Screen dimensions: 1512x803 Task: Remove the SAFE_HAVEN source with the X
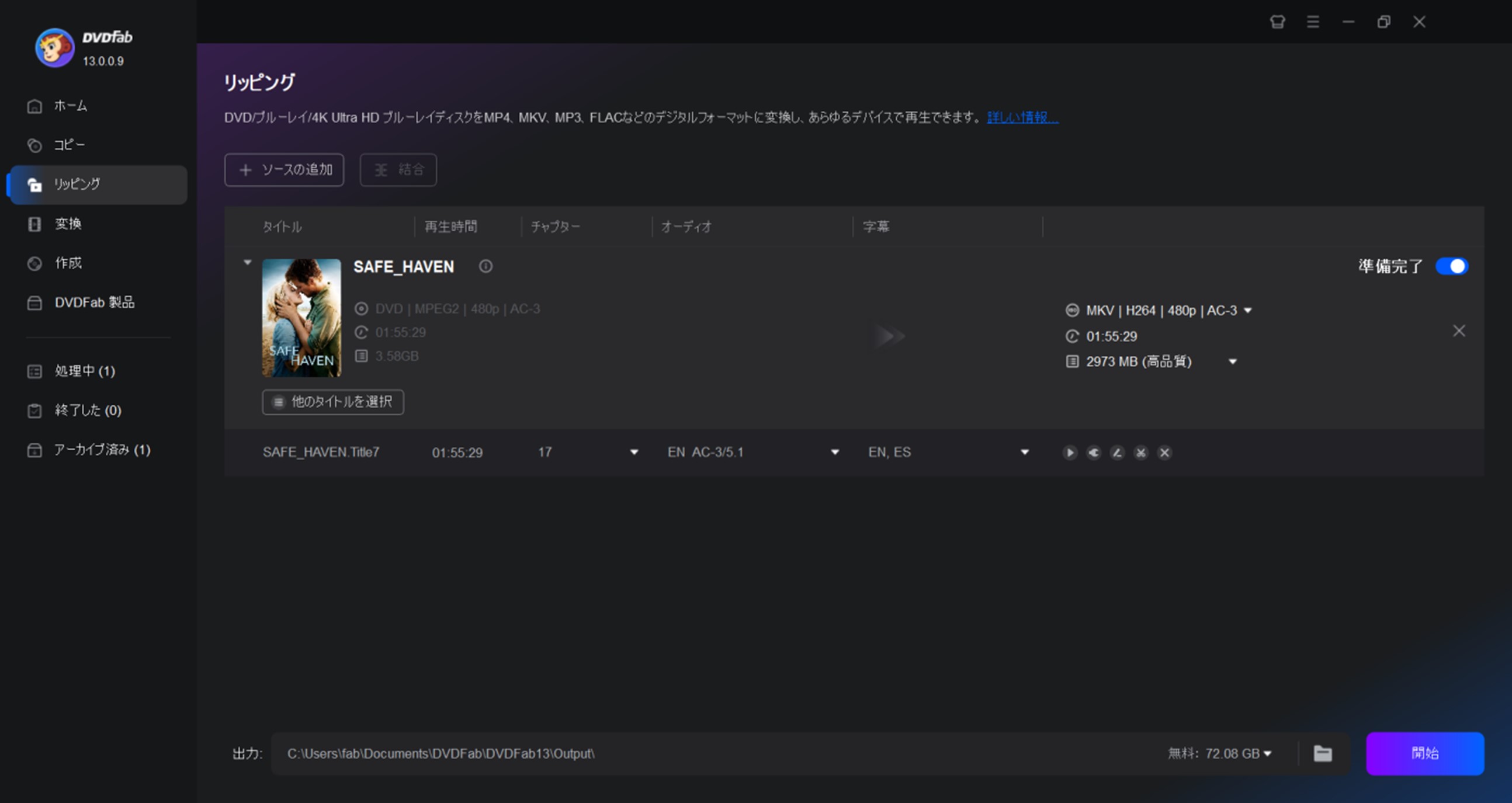[1459, 331]
